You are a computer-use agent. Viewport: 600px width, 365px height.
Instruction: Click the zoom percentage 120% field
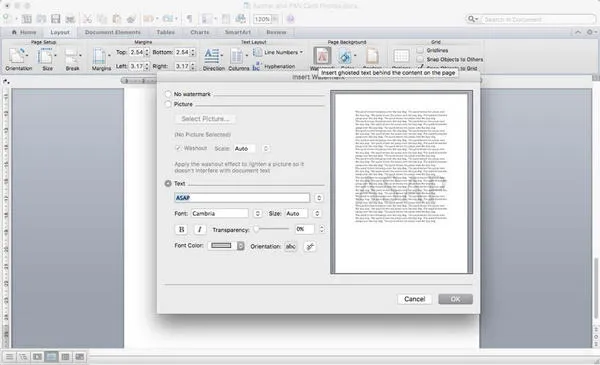pyautogui.click(x=262, y=19)
